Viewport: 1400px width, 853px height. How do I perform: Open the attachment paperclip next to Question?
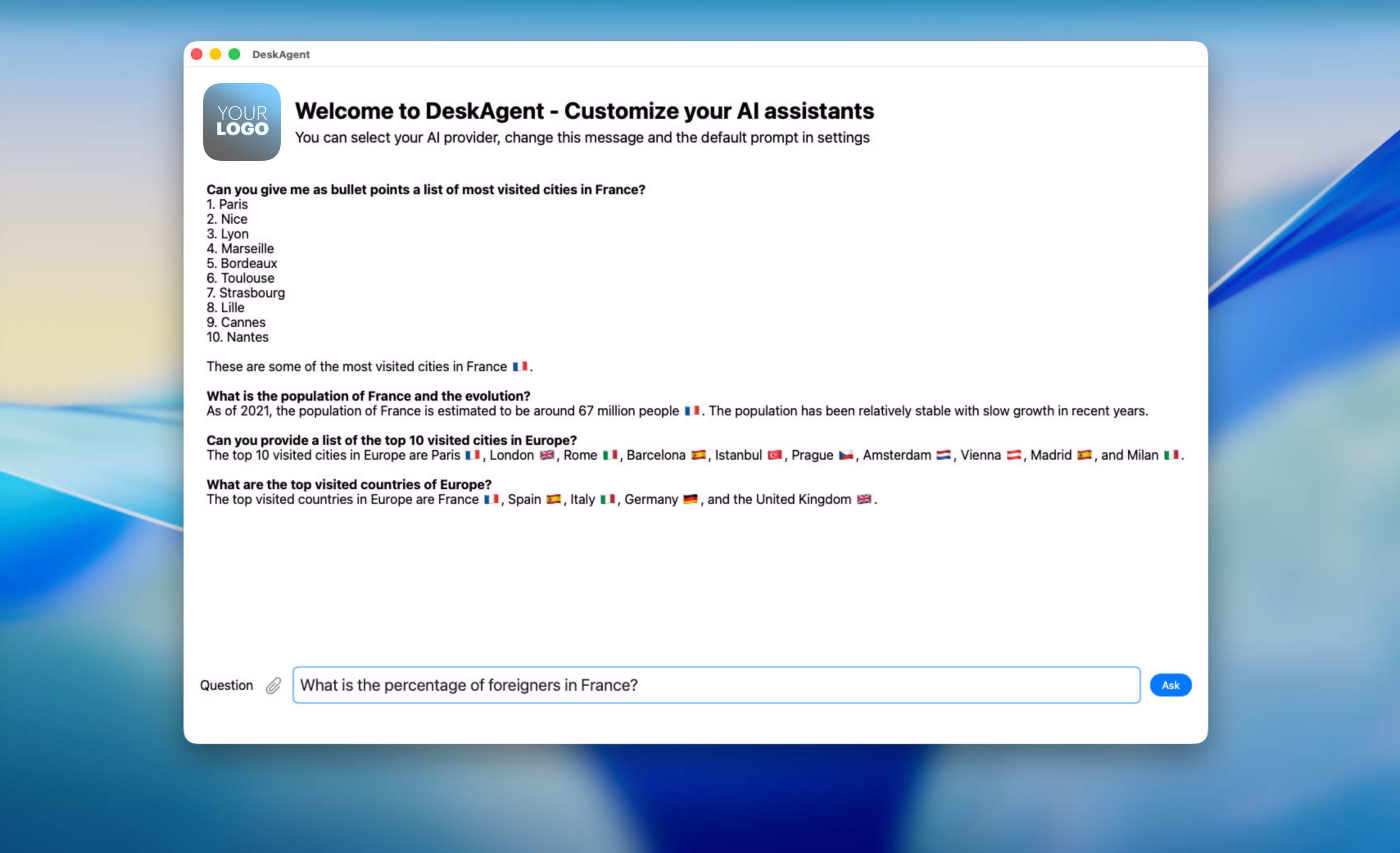tap(272, 685)
